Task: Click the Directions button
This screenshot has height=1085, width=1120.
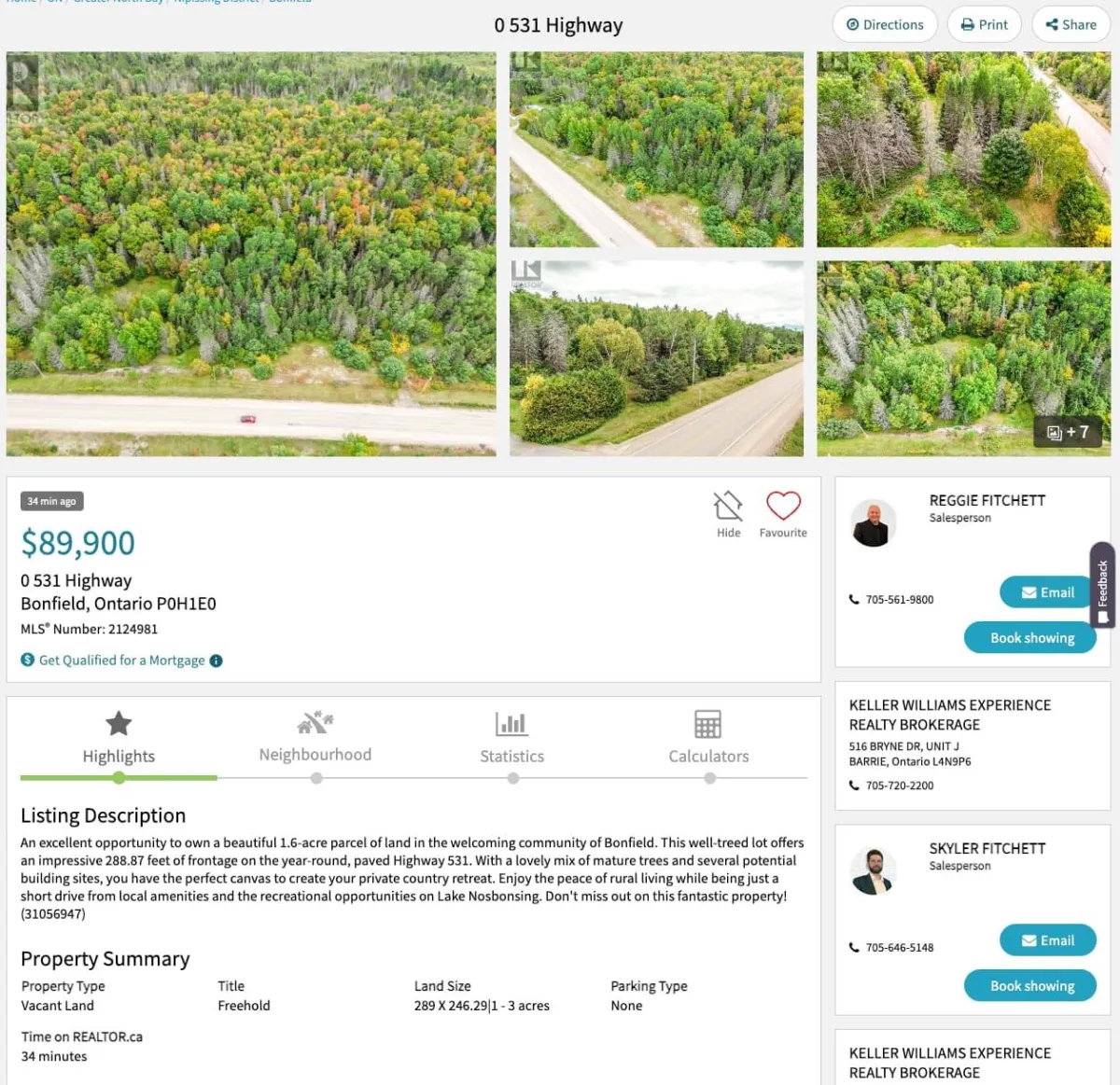Action: click(885, 25)
